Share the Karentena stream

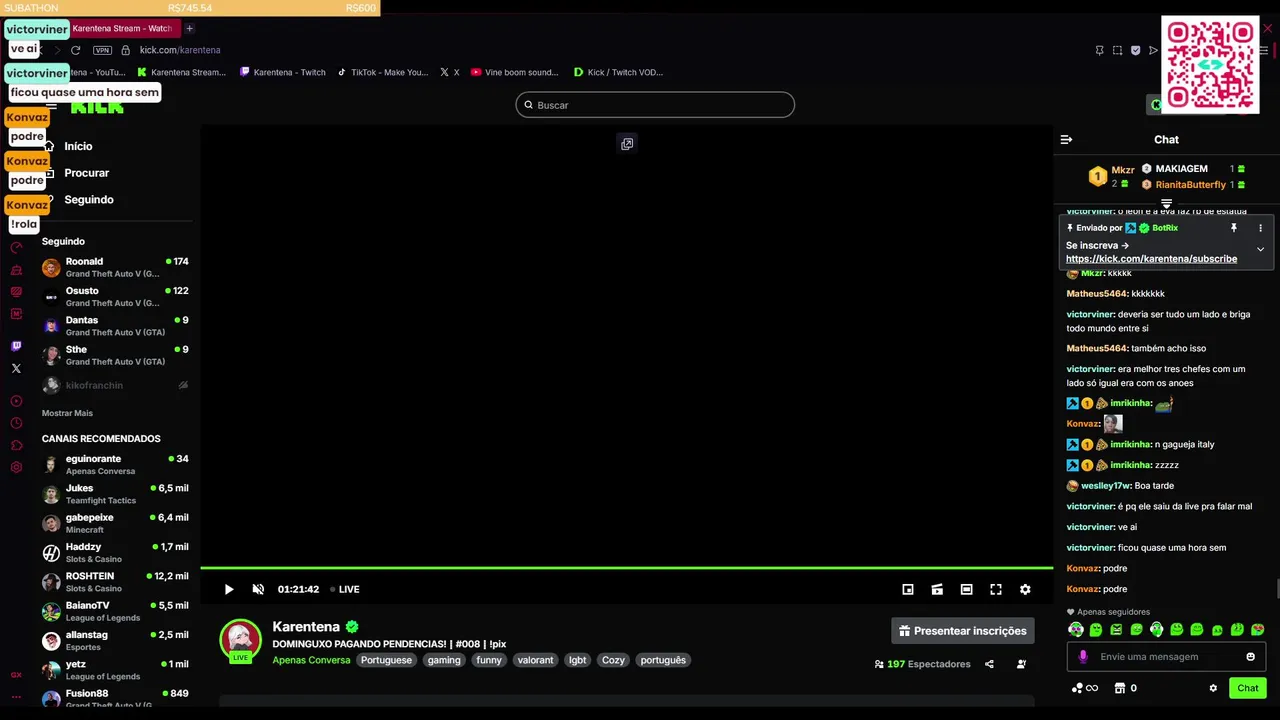coord(989,664)
